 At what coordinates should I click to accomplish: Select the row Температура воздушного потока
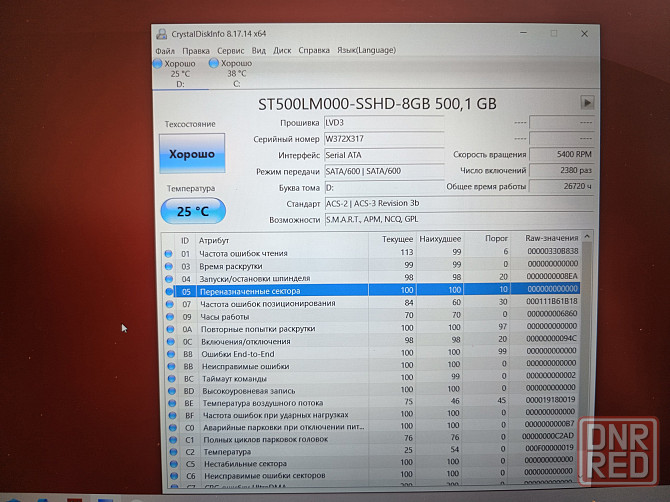373,402
